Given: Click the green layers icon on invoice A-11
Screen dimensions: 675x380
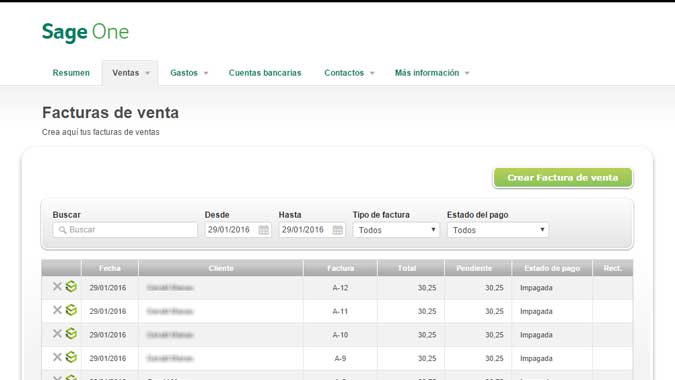Looking at the screenshot, I should coord(71,310).
